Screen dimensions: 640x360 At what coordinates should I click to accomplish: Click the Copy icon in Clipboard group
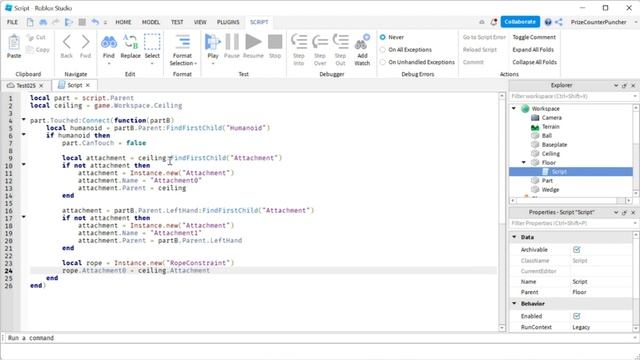[x=30, y=49]
